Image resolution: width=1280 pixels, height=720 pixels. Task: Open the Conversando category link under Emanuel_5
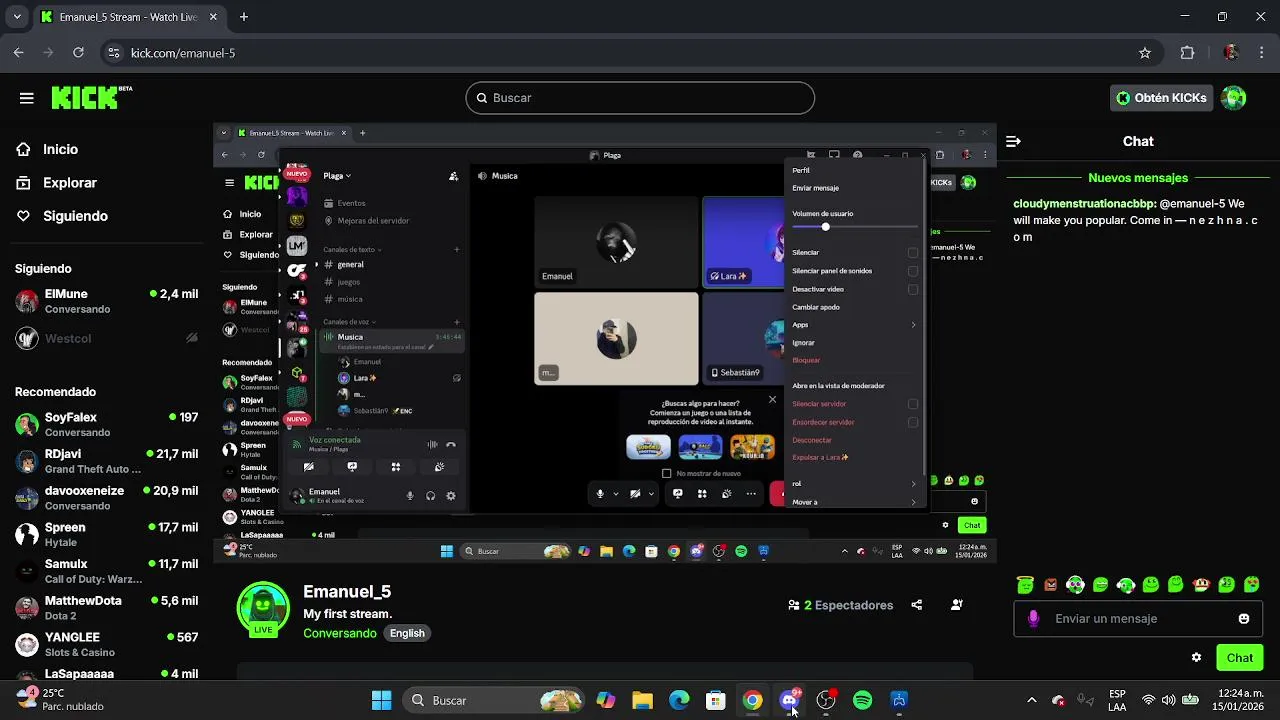point(340,633)
